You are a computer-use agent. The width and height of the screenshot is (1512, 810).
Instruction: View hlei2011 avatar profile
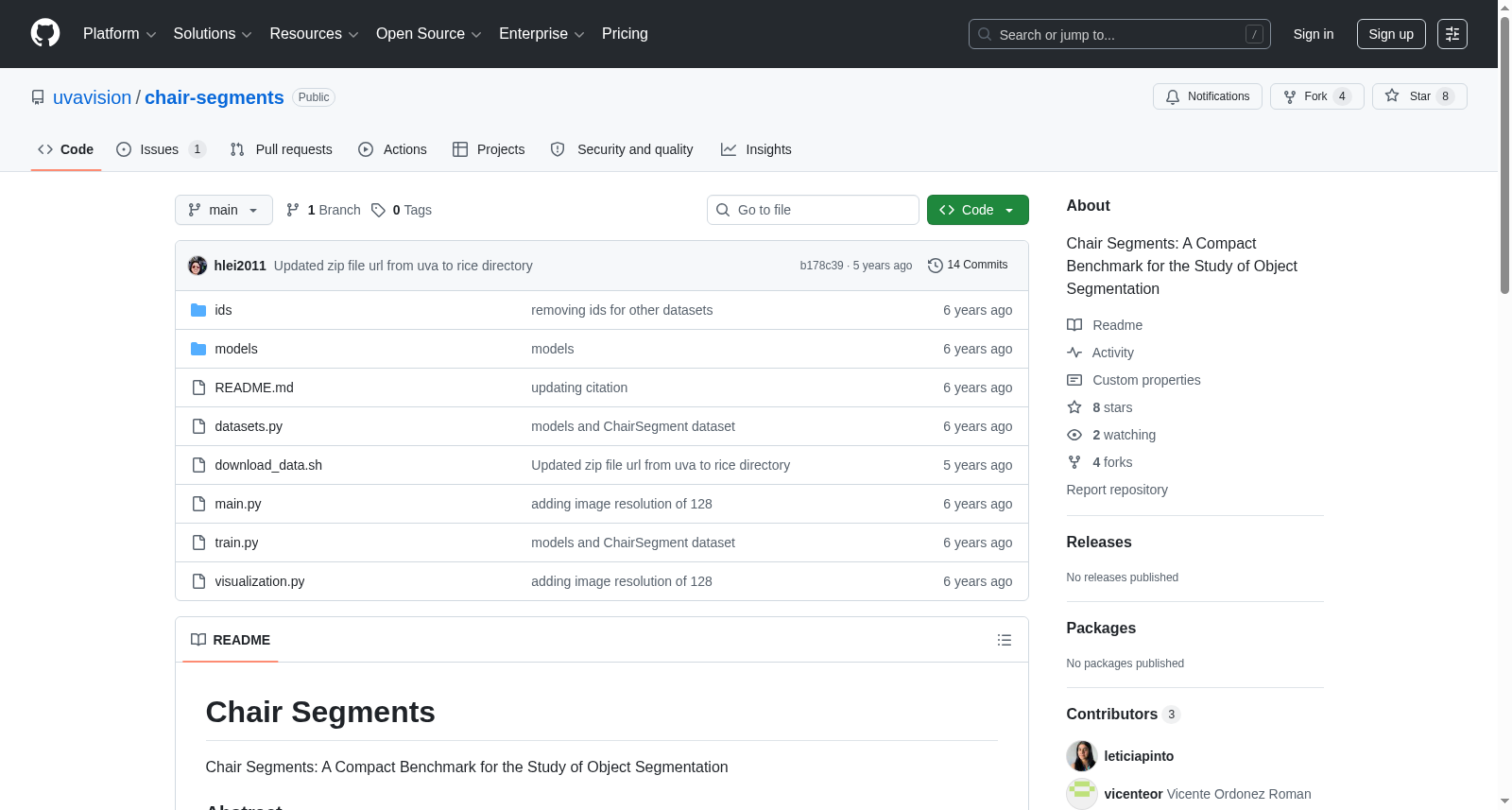pyautogui.click(x=198, y=266)
